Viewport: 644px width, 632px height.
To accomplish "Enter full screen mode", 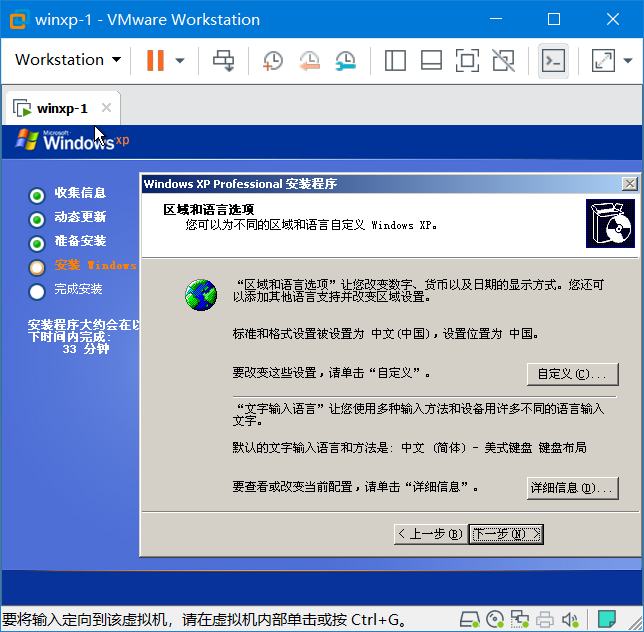I will pyautogui.click(x=467, y=61).
